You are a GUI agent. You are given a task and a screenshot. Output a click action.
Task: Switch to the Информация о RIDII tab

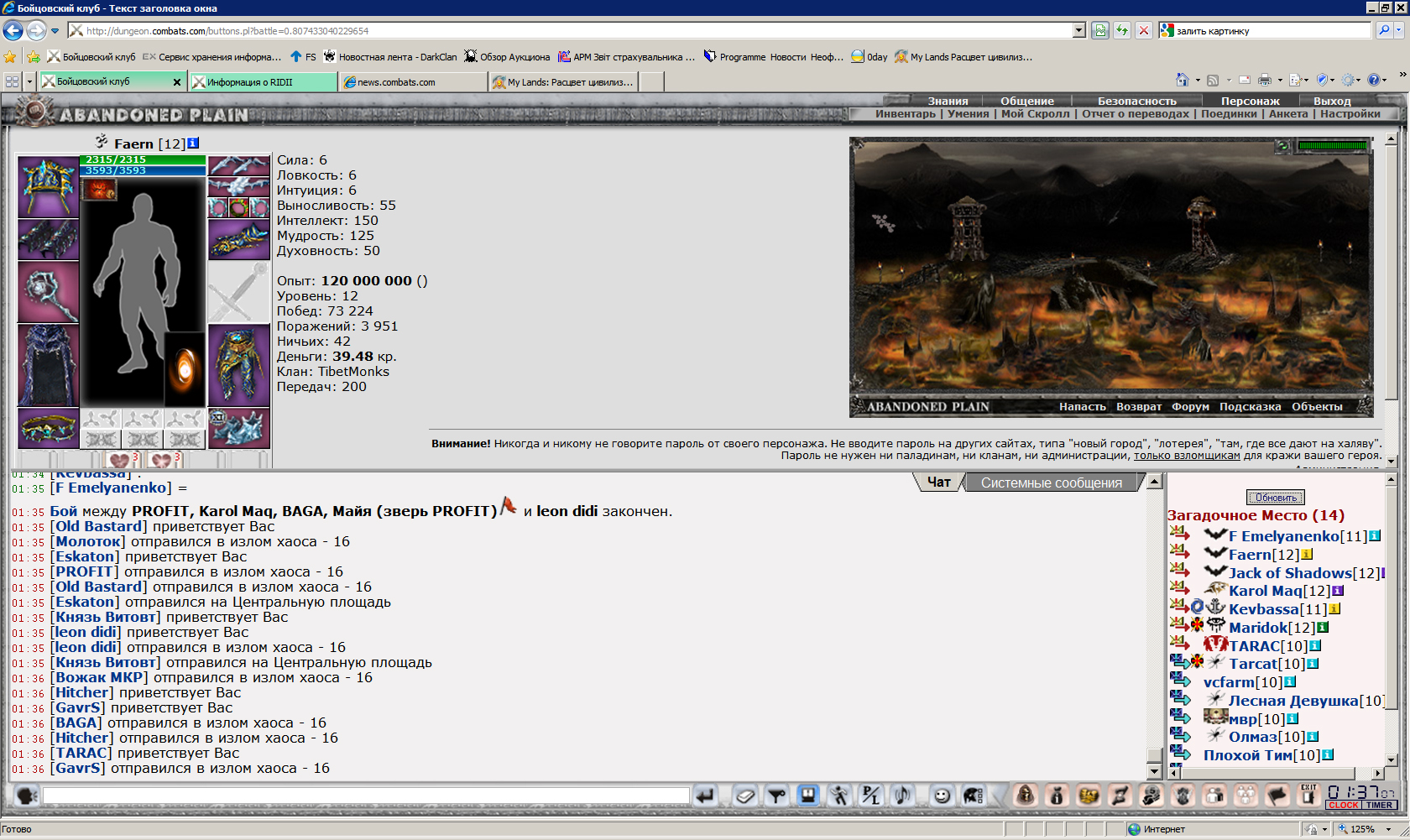pos(264,82)
